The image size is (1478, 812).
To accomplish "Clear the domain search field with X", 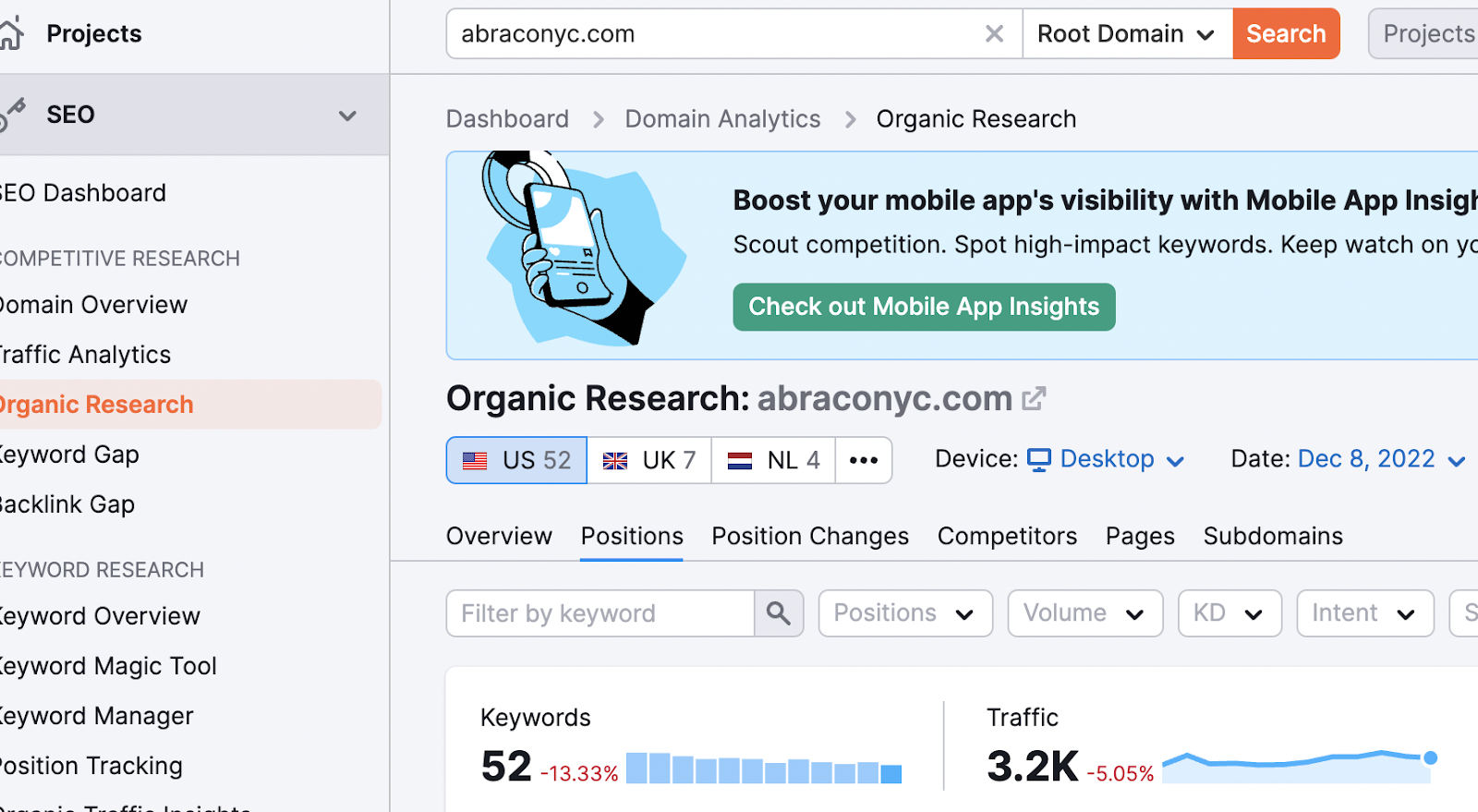I will [x=994, y=34].
